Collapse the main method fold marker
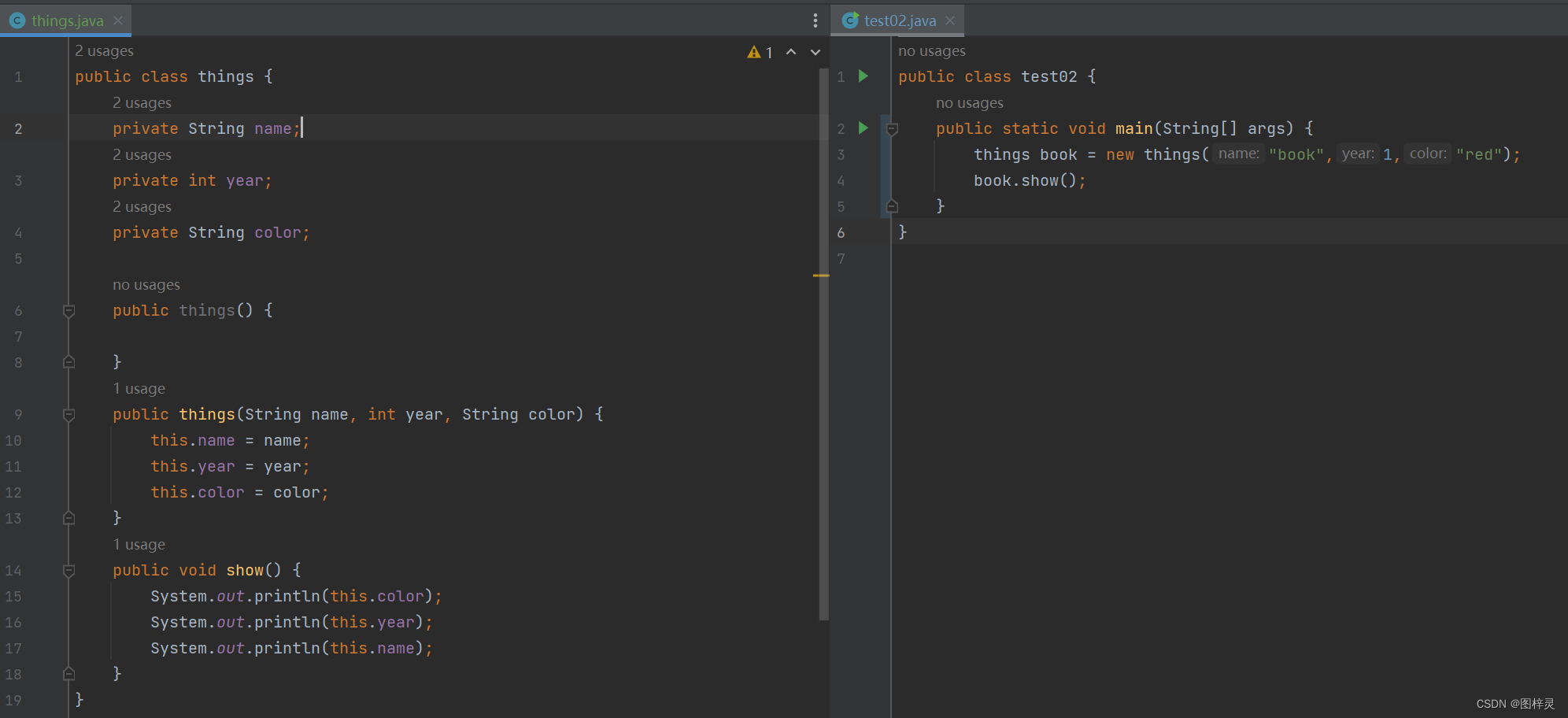The width and height of the screenshot is (1568, 718). click(892, 128)
